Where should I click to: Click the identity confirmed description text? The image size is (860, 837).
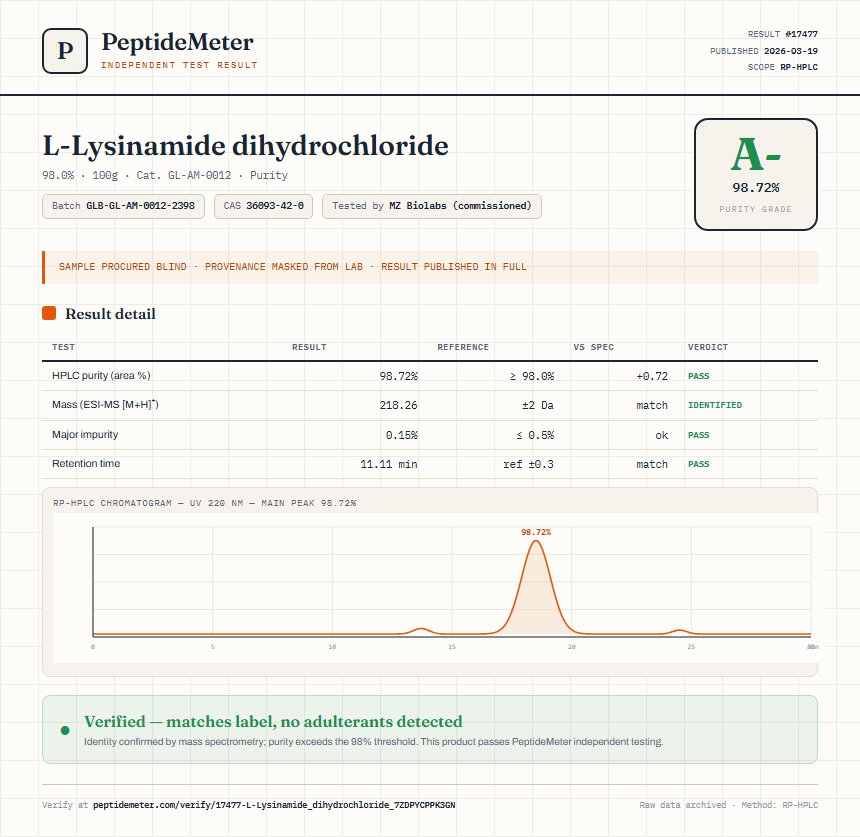(x=374, y=742)
